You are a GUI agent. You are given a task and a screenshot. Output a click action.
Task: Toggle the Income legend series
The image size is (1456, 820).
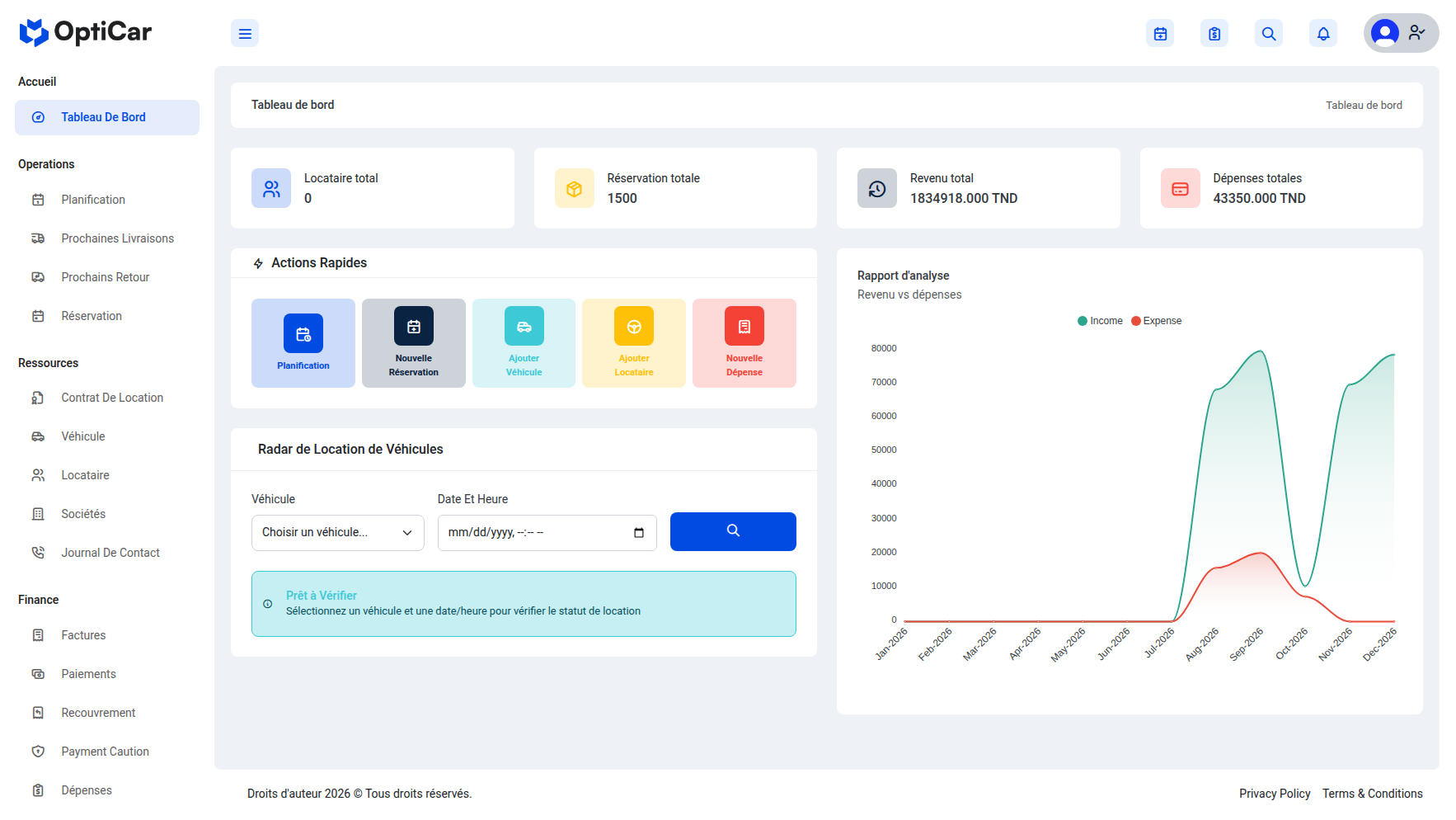point(1100,321)
